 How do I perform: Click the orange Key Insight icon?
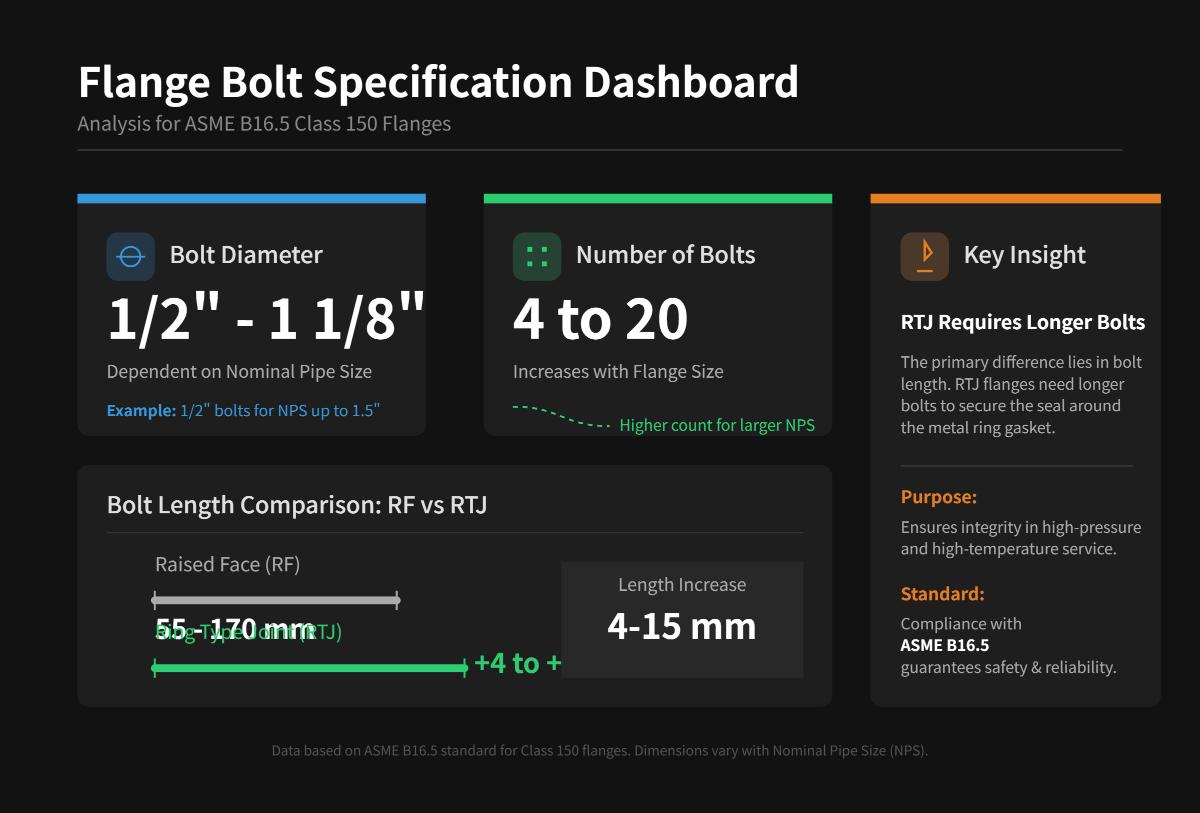(x=924, y=256)
